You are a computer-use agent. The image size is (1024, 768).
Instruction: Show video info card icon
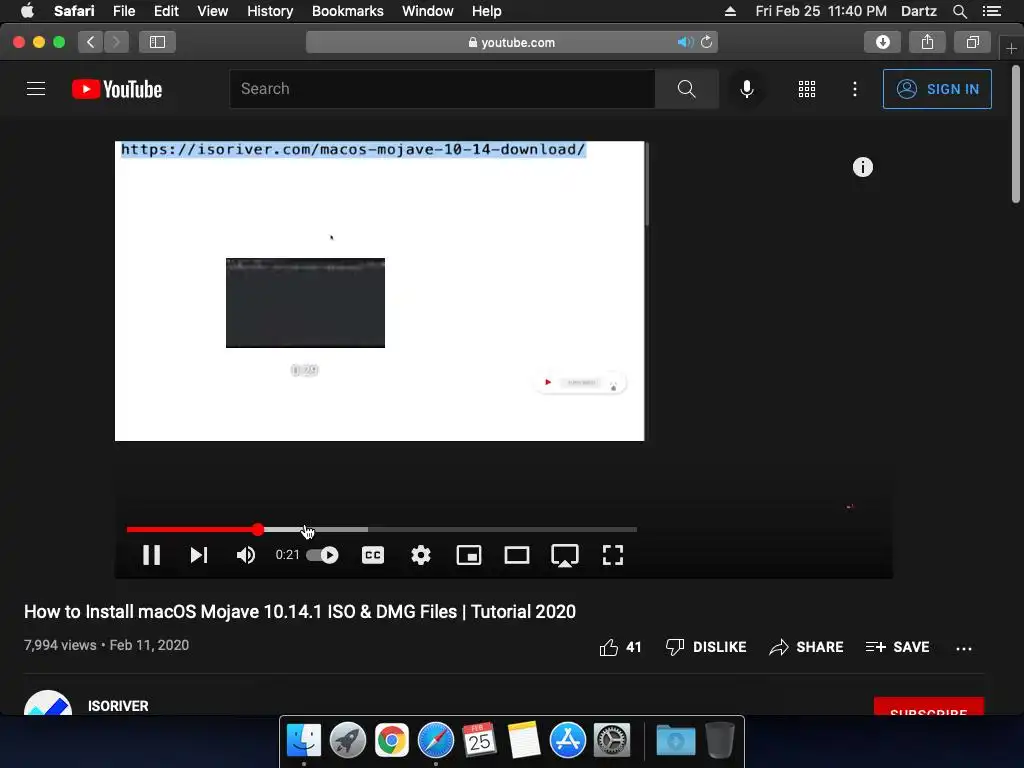click(x=863, y=167)
